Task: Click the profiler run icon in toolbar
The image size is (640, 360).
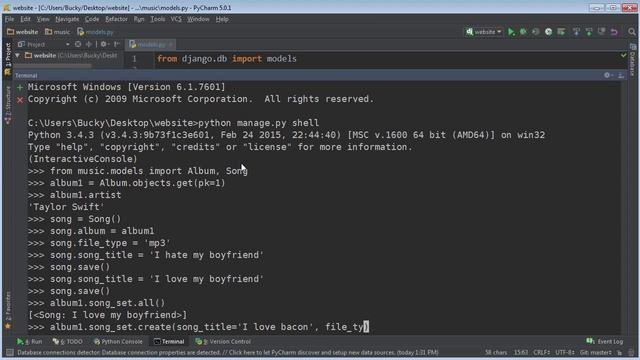Action: (x=549, y=32)
